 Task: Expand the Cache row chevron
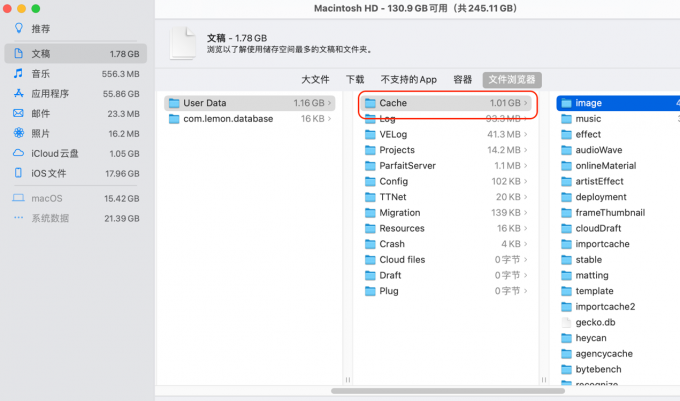[526, 103]
